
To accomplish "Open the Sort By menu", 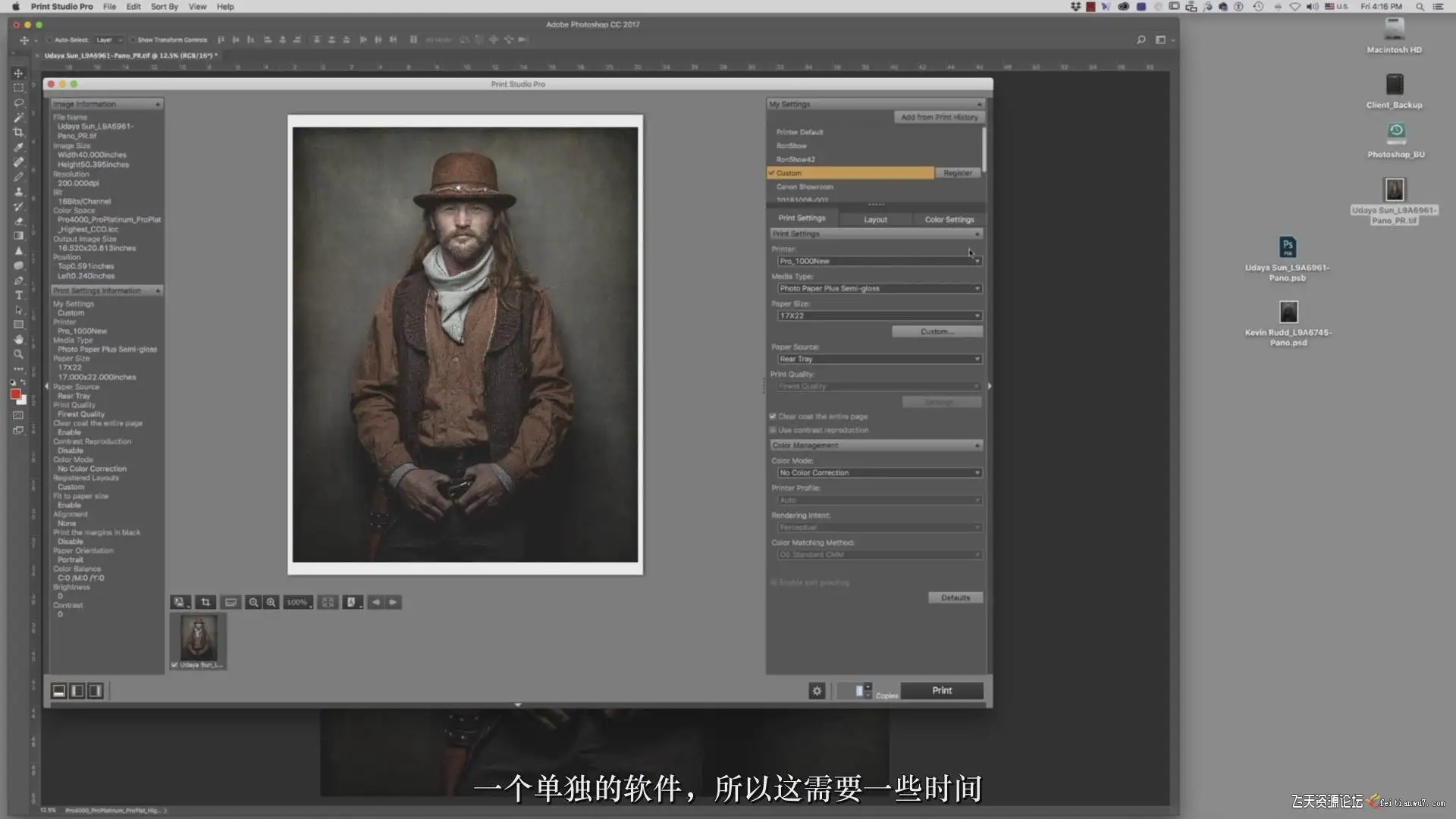I will point(164,6).
